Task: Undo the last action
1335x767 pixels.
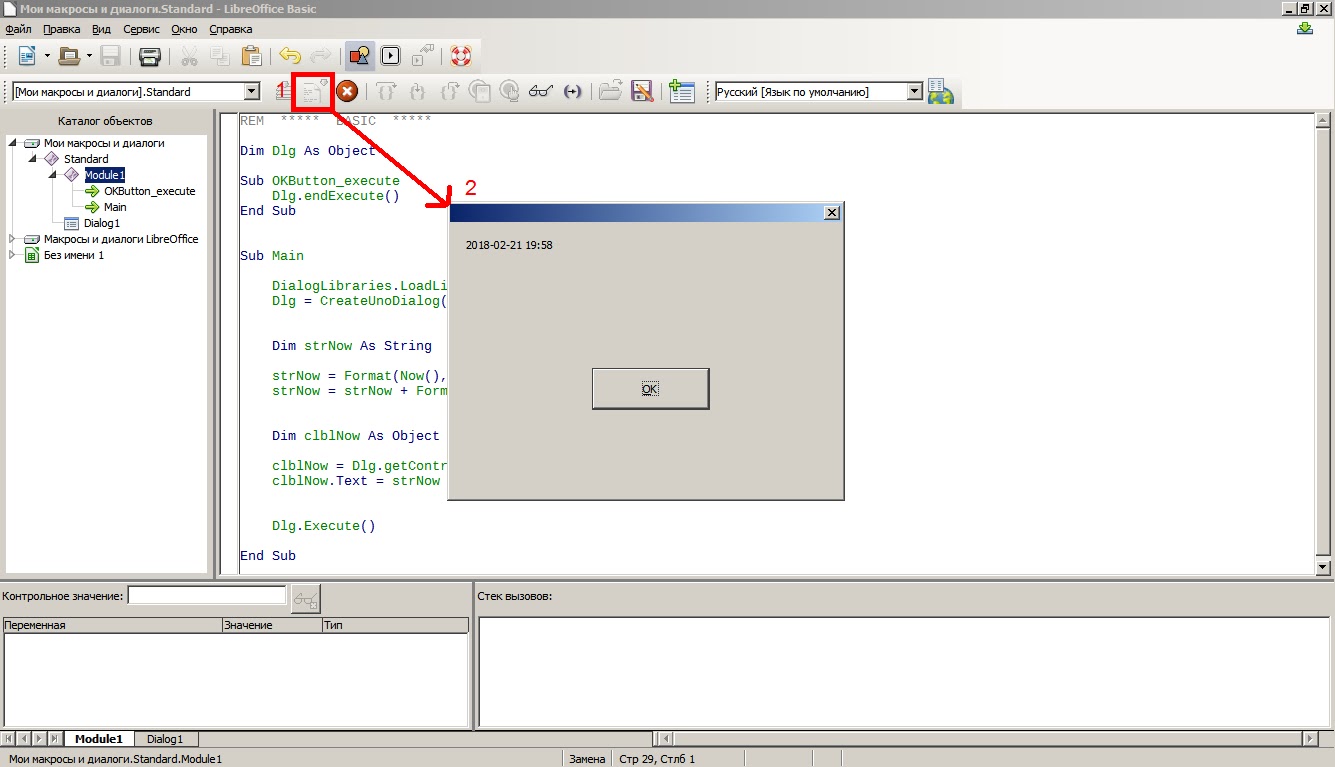Action: [x=290, y=56]
